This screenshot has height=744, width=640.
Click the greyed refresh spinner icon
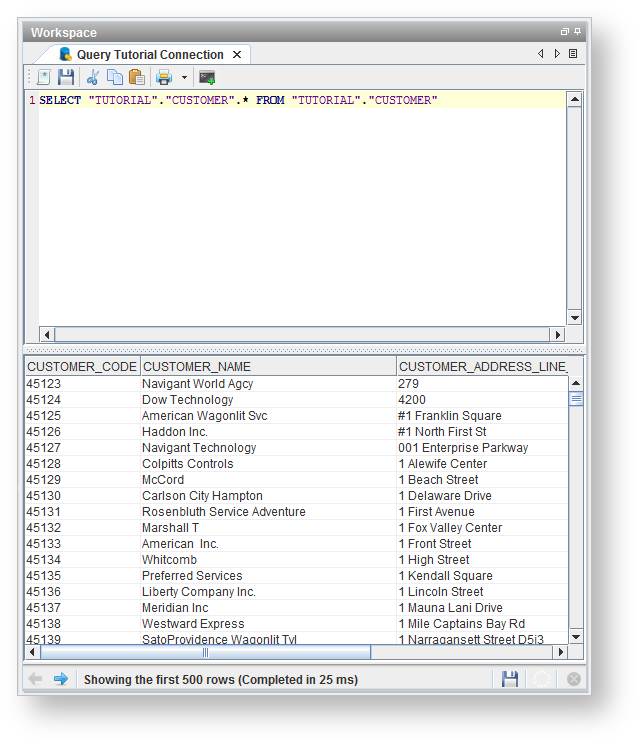pos(542,679)
